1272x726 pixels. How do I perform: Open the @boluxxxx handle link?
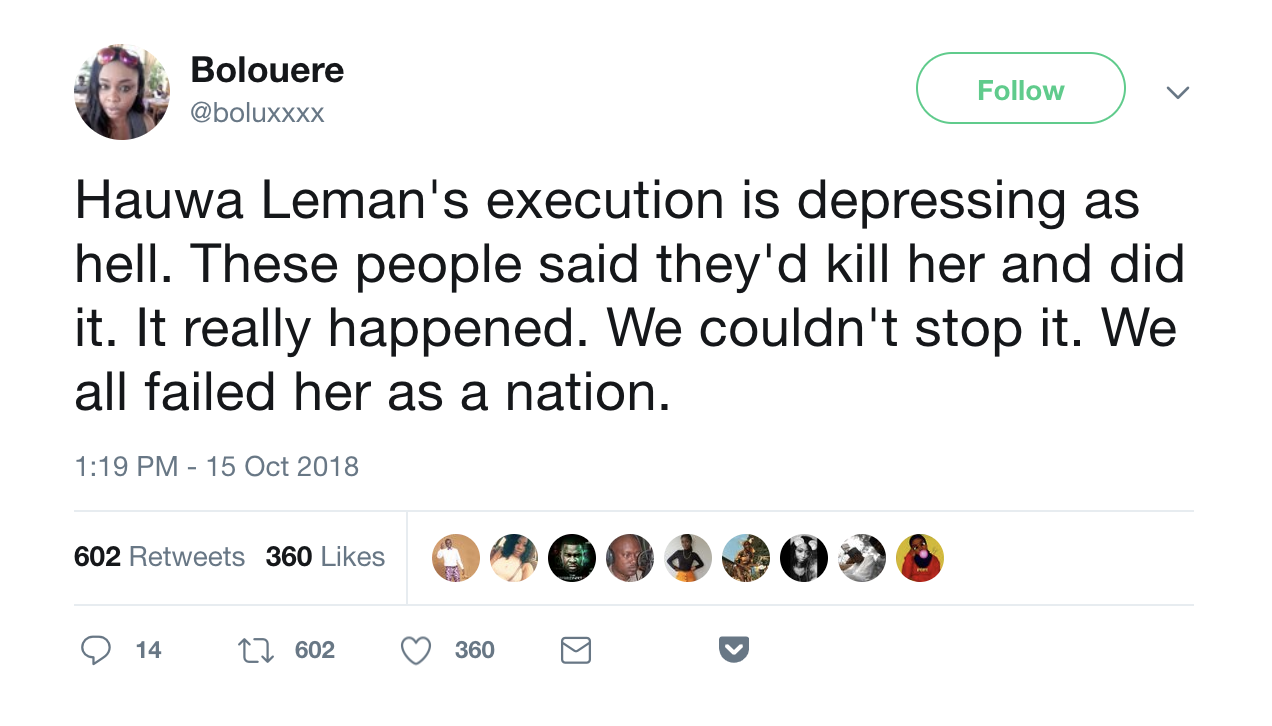pos(257,113)
